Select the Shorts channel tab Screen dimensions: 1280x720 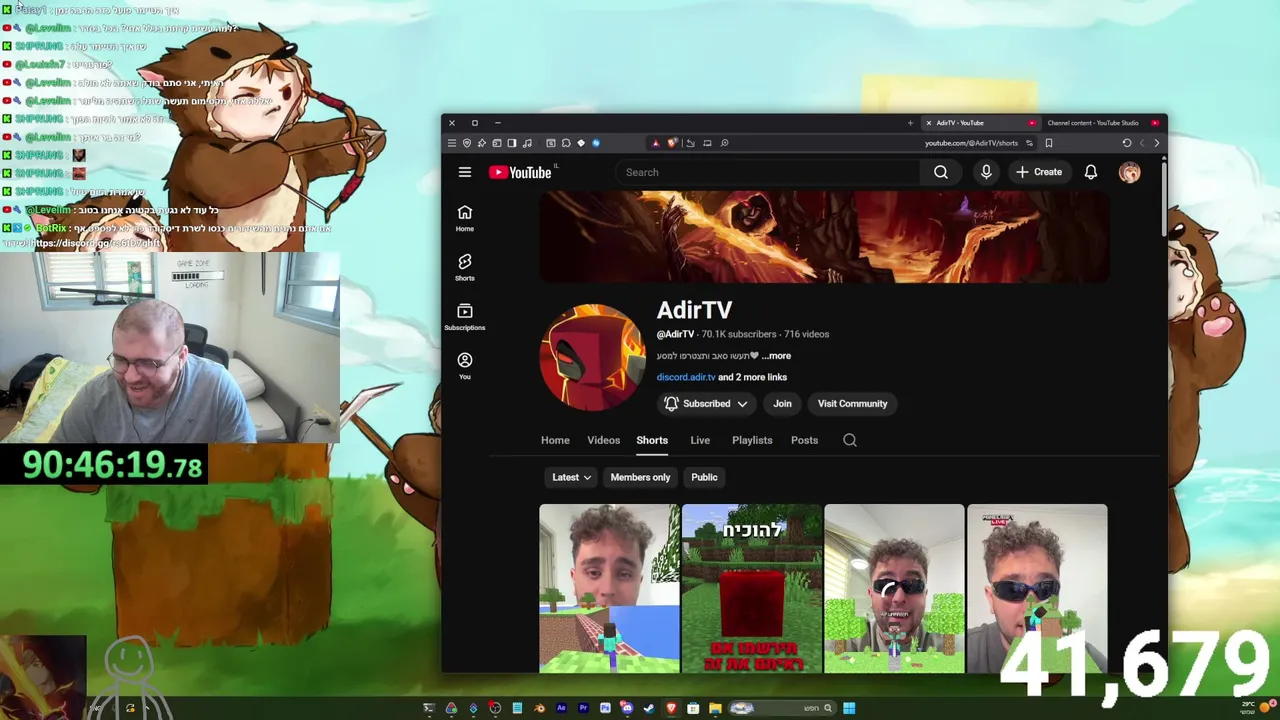tap(652, 440)
